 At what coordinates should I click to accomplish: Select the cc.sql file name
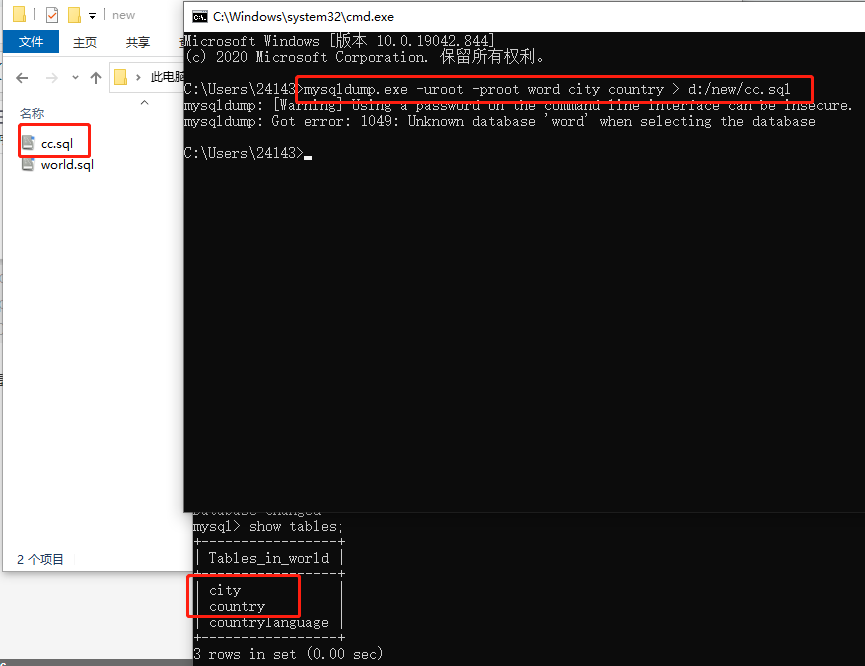click(57, 144)
